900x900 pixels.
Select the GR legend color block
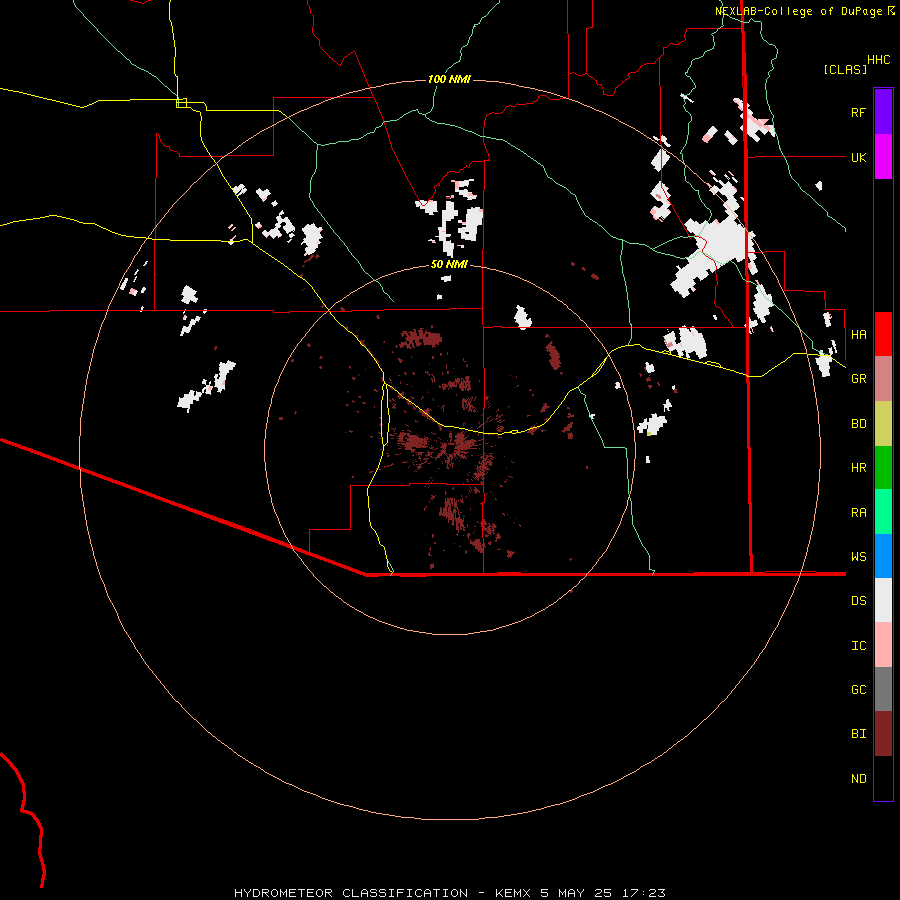(x=883, y=378)
